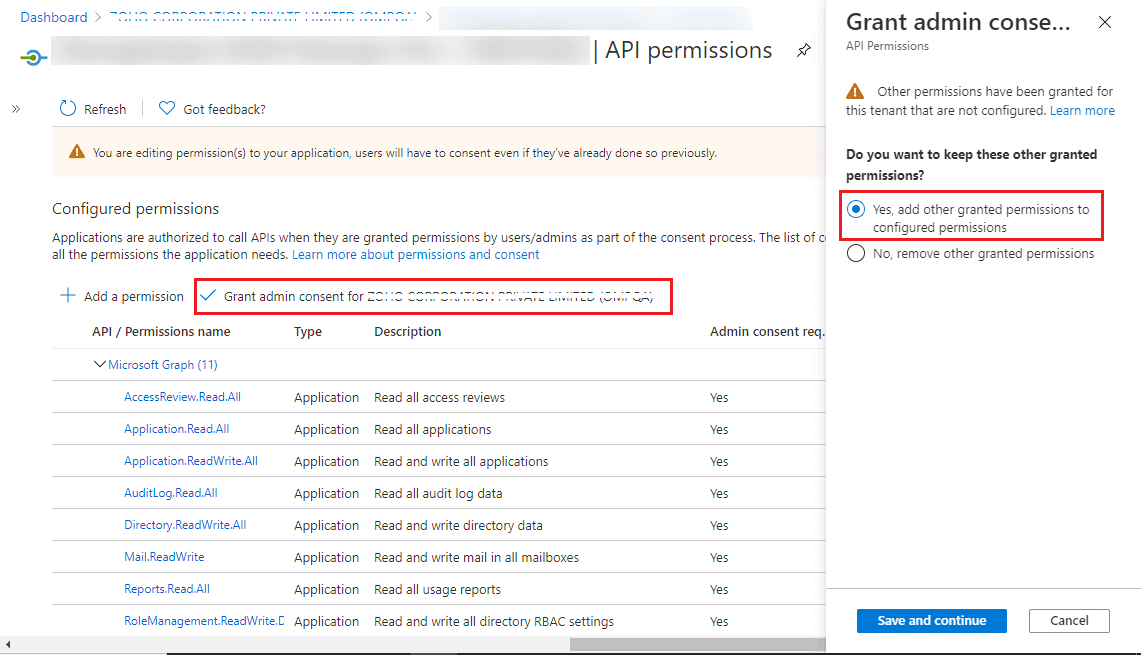Collapse the Microsoft Graph (11) group
Viewport: 1141px width, 655px height.
[99, 364]
